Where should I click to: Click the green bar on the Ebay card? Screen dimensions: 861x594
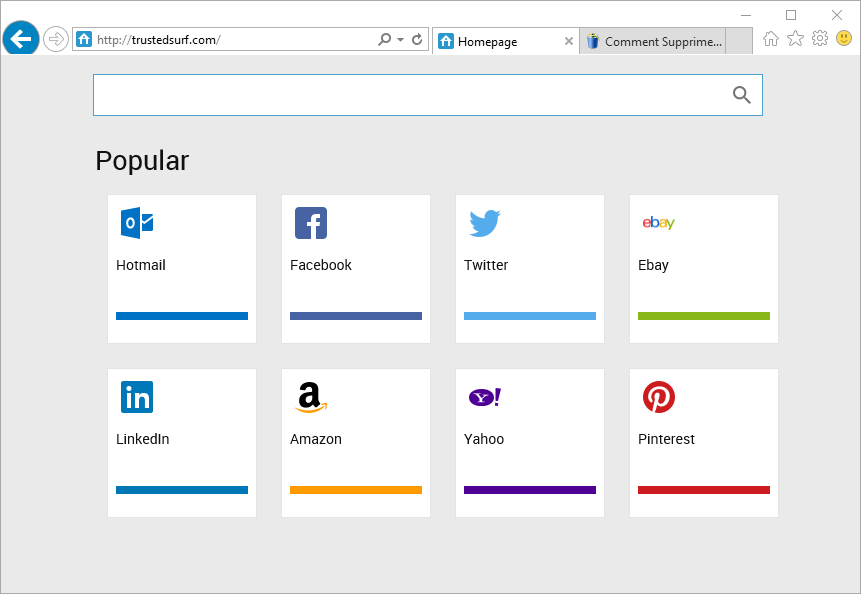704,316
